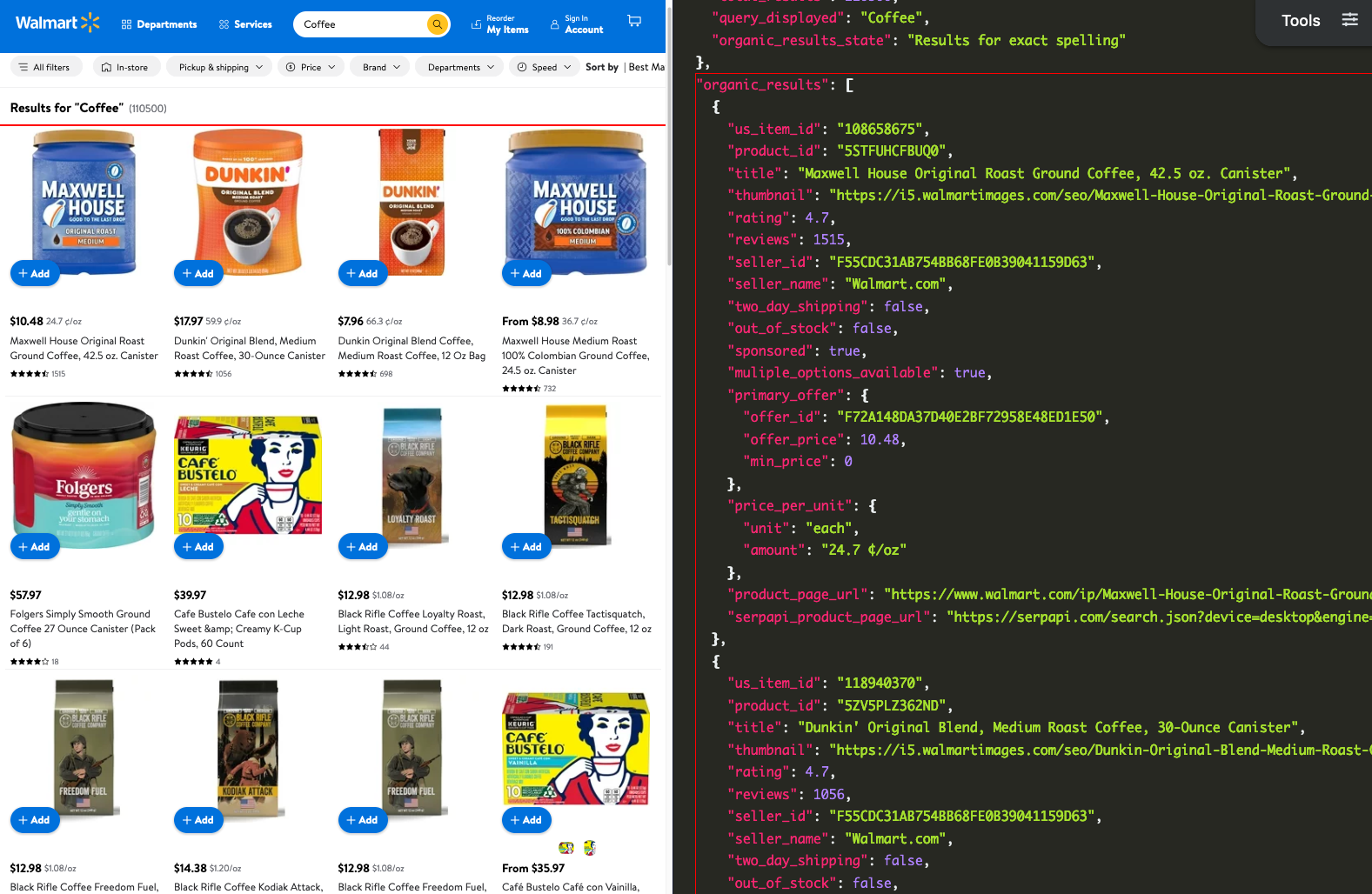Add Folgers Simply Smooth to cart

(x=35, y=546)
